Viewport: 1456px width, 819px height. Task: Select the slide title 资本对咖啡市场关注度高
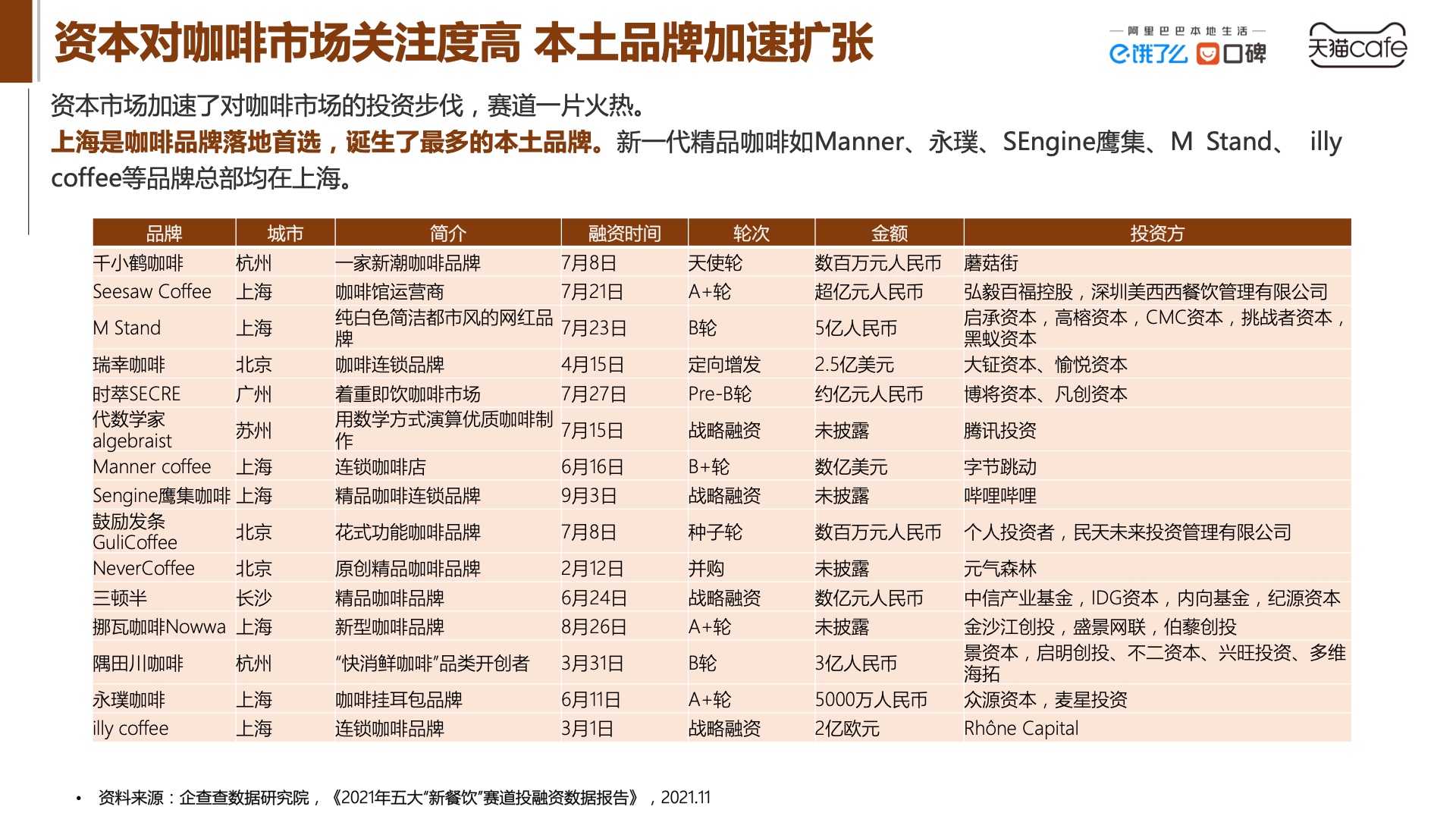click(x=287, y=42)
